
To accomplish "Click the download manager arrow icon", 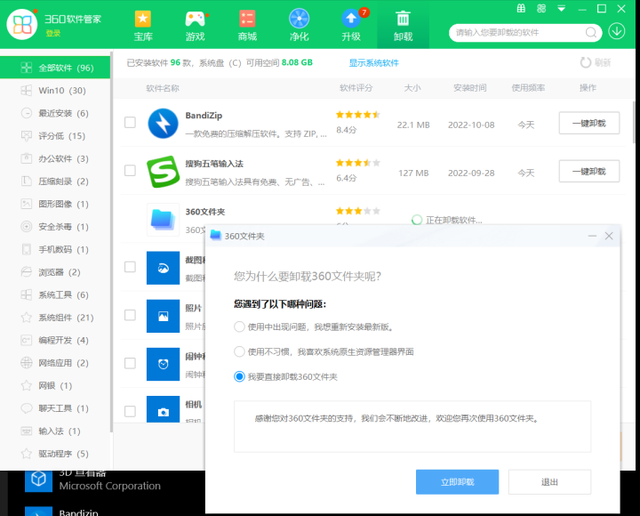I will pos(616,31).
